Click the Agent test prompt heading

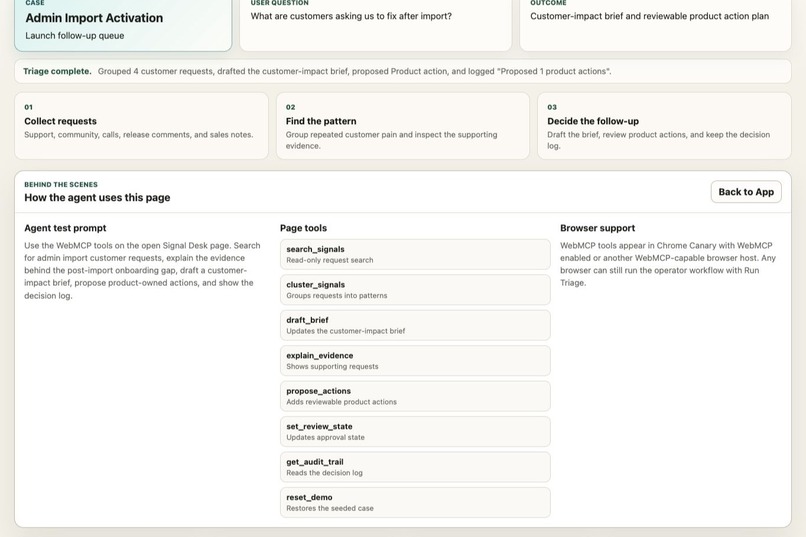tap(65, 228)
